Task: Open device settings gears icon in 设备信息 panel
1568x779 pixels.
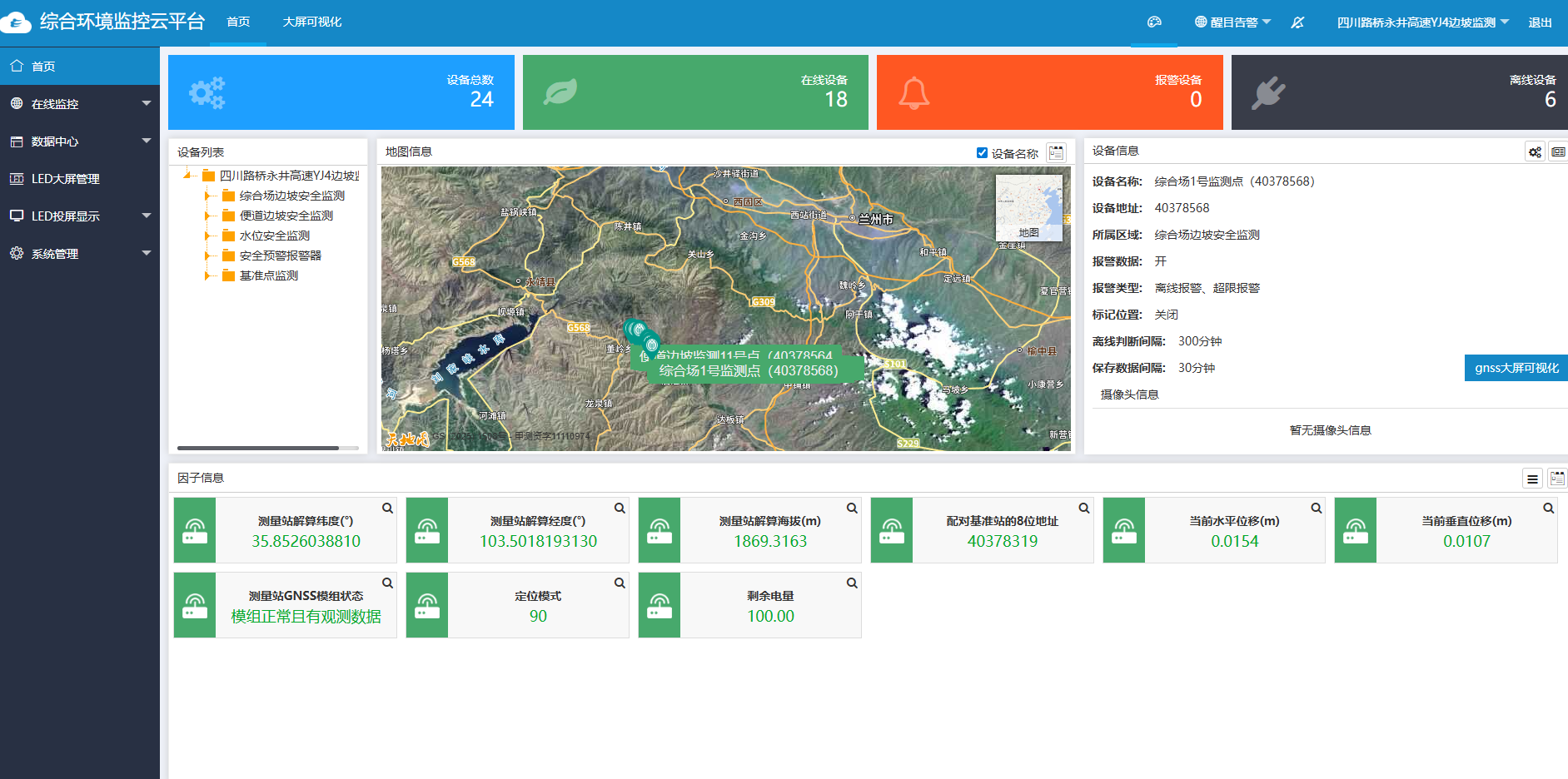Action: 1535,151
